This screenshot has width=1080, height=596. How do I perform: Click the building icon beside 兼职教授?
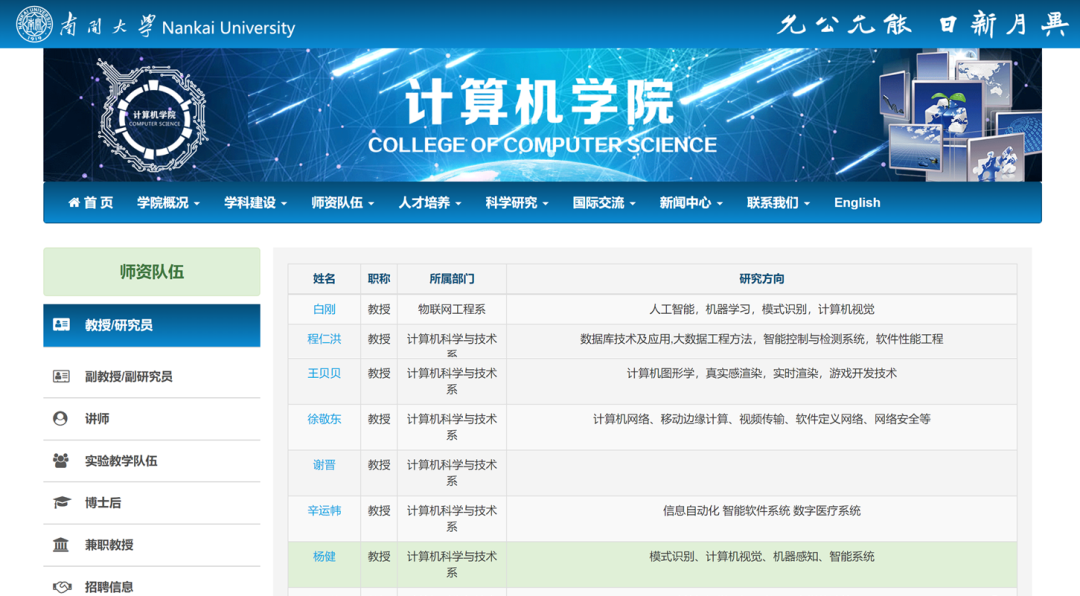pos(61,544)
